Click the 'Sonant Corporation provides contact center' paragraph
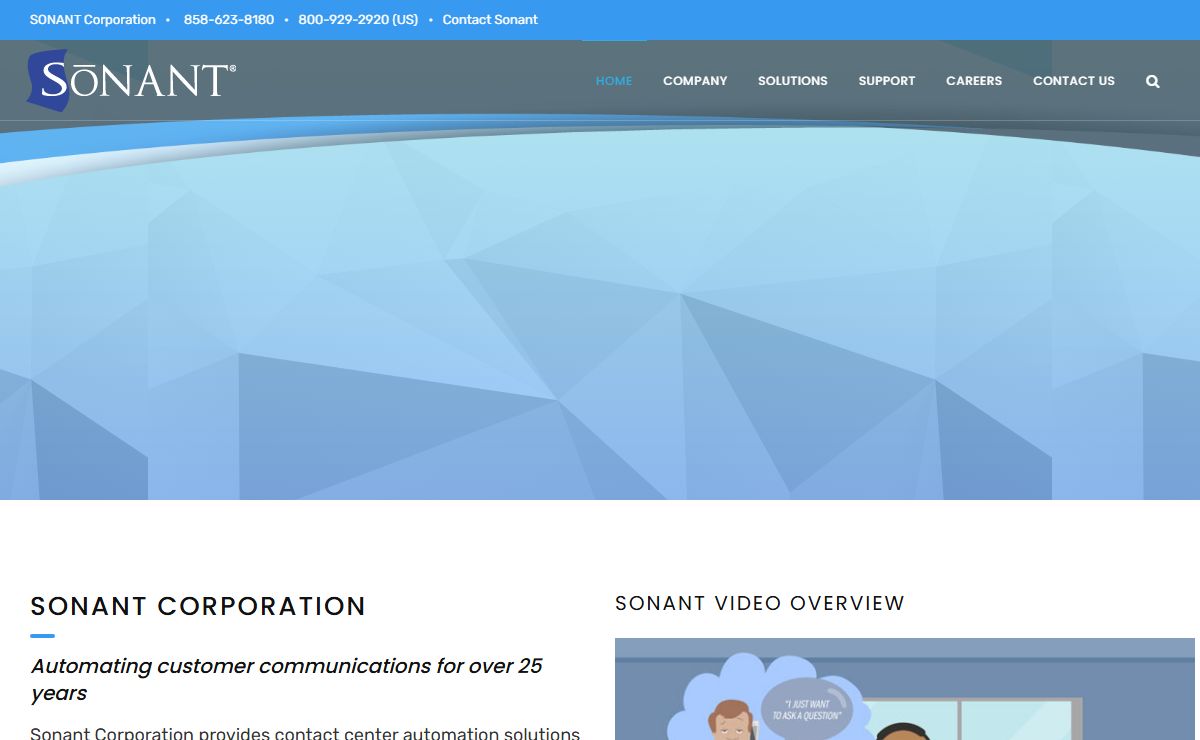 pos(305,733)
